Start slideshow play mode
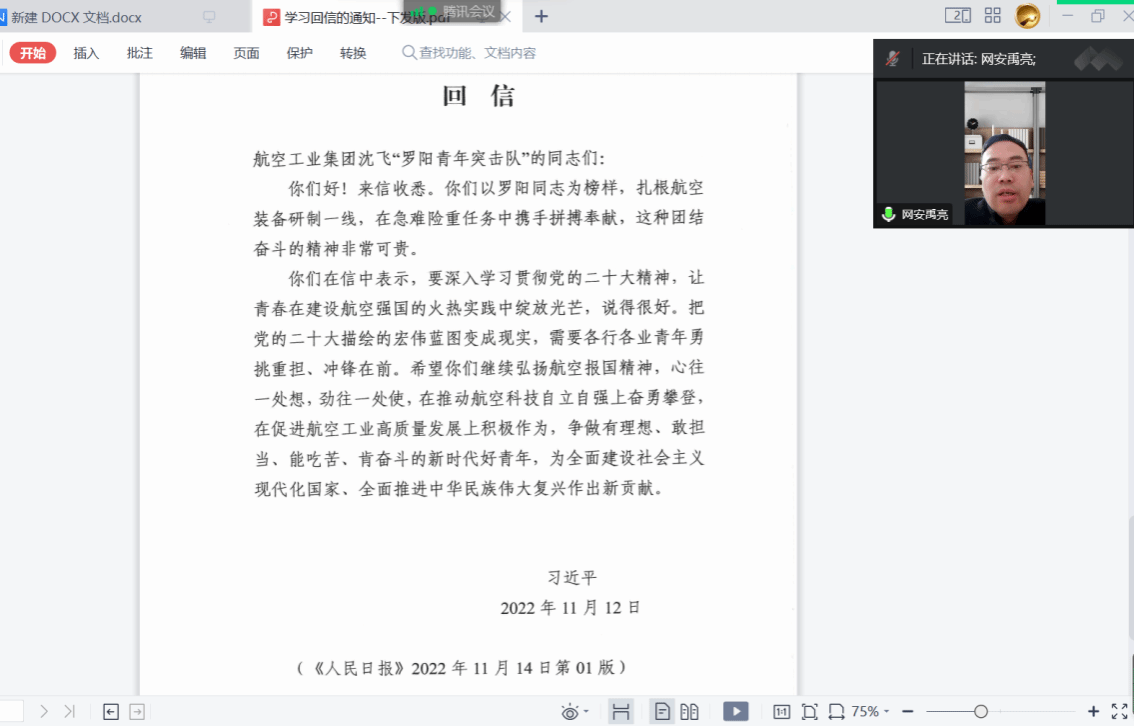This screenshot has width=1134, height=726. tap(735, 712)
